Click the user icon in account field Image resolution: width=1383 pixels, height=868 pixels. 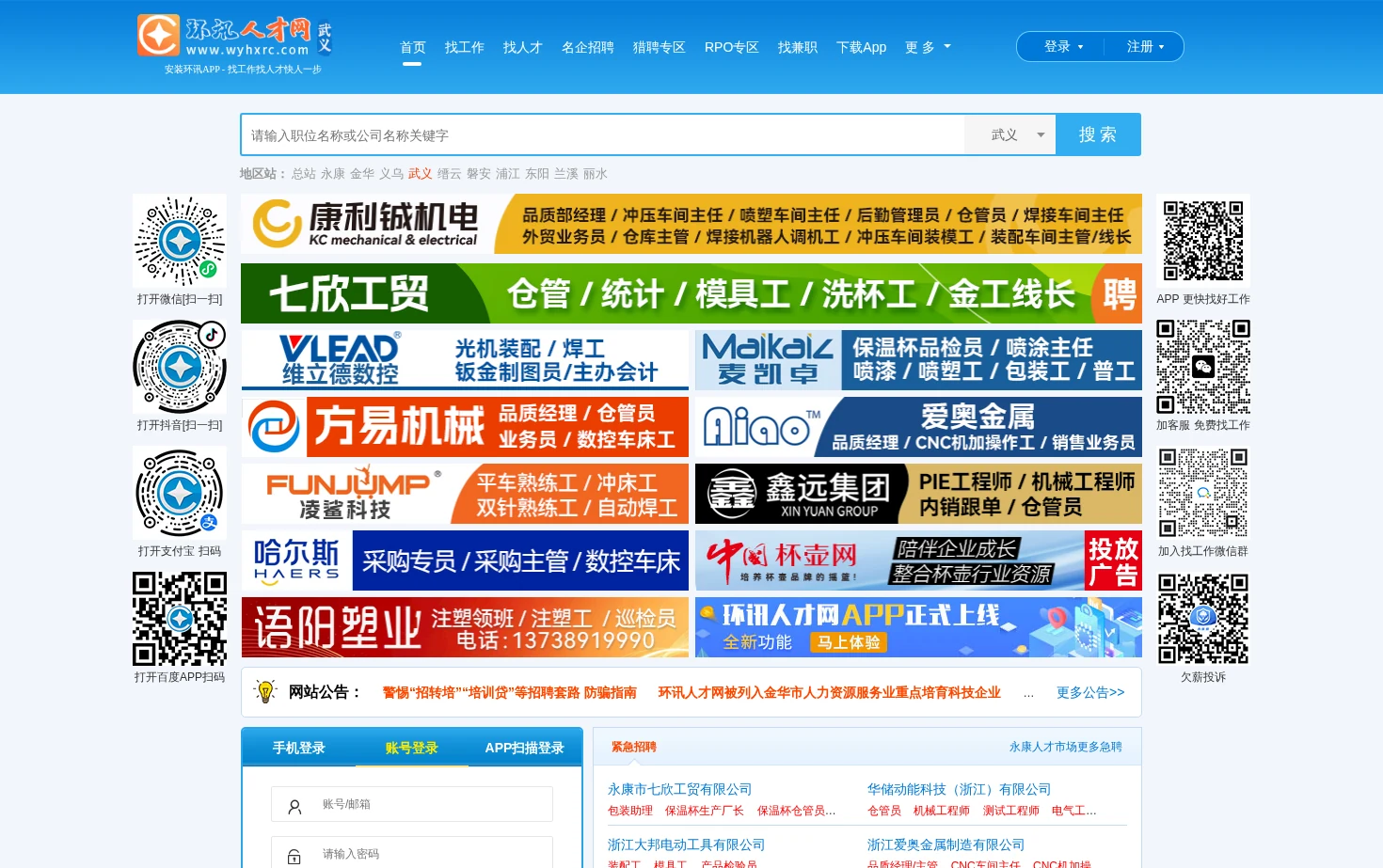(294, 807)
